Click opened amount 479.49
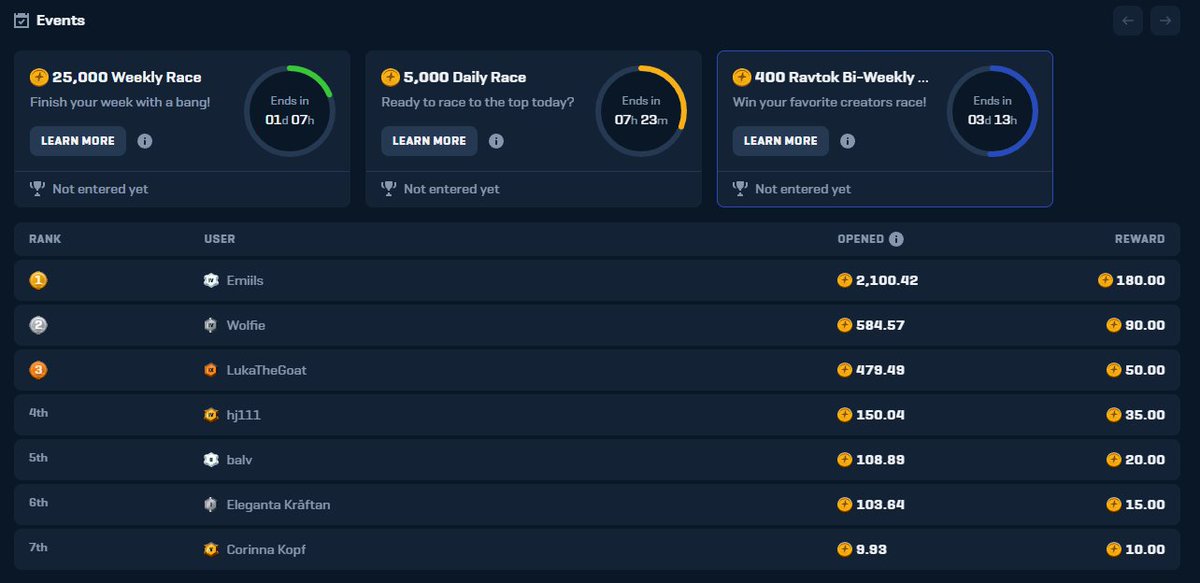The width and height of the screenshot is (1200, 583). pos(881,370)
